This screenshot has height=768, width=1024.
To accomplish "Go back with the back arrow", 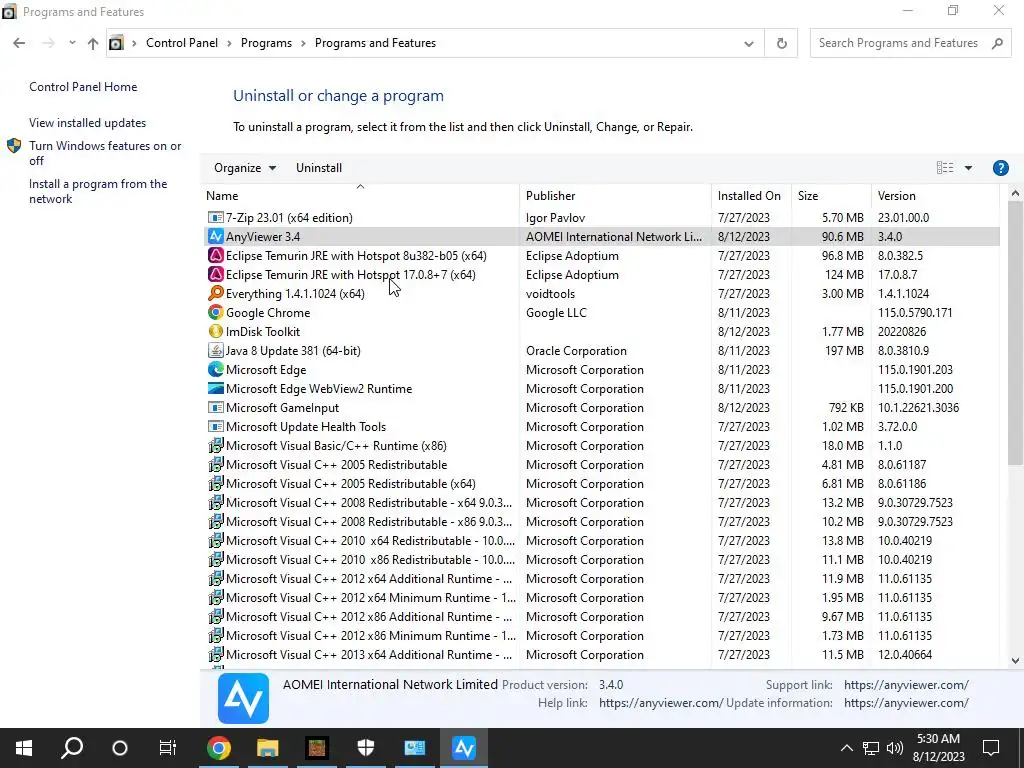I will [19, 43].
